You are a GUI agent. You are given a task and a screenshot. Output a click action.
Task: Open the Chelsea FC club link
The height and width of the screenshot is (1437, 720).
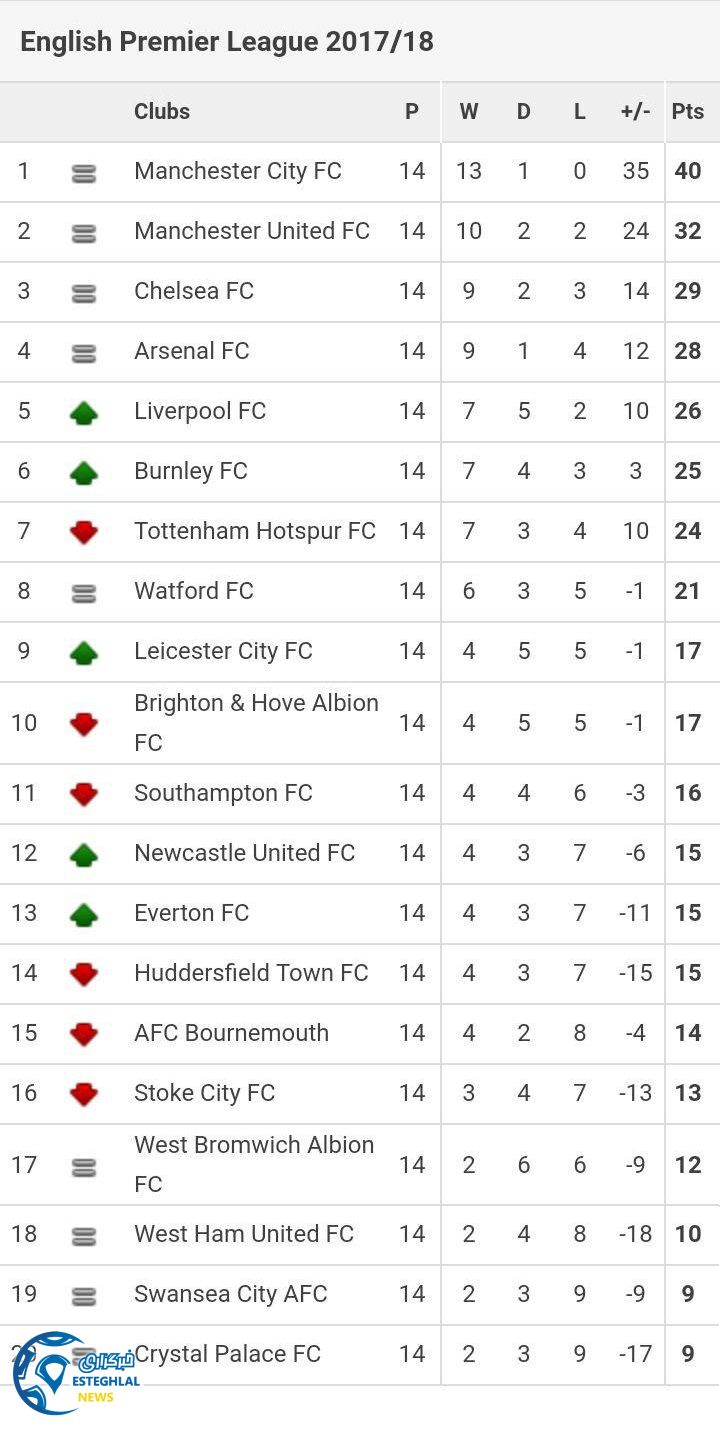(x=194, y=291)
